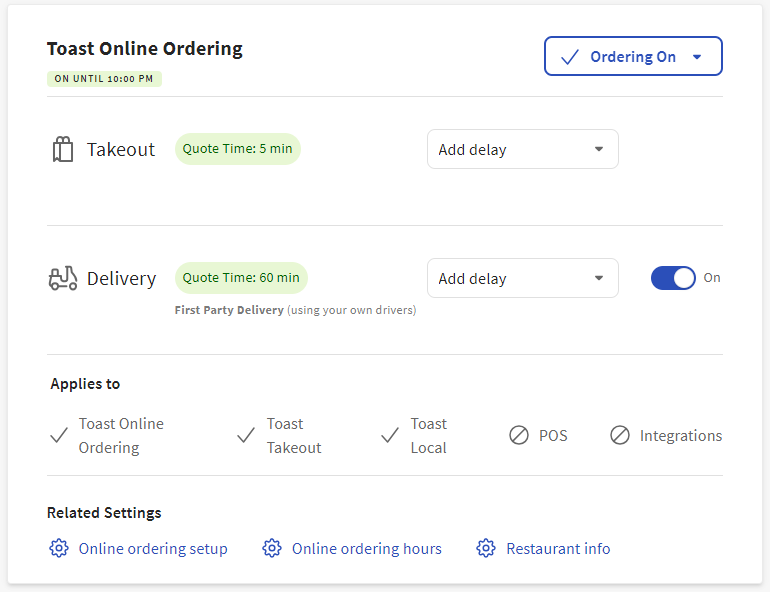Image resolution: width=770 pixels, height=592 pixels.
Task: Open the Restaurant info link
Action: [558, 548]
